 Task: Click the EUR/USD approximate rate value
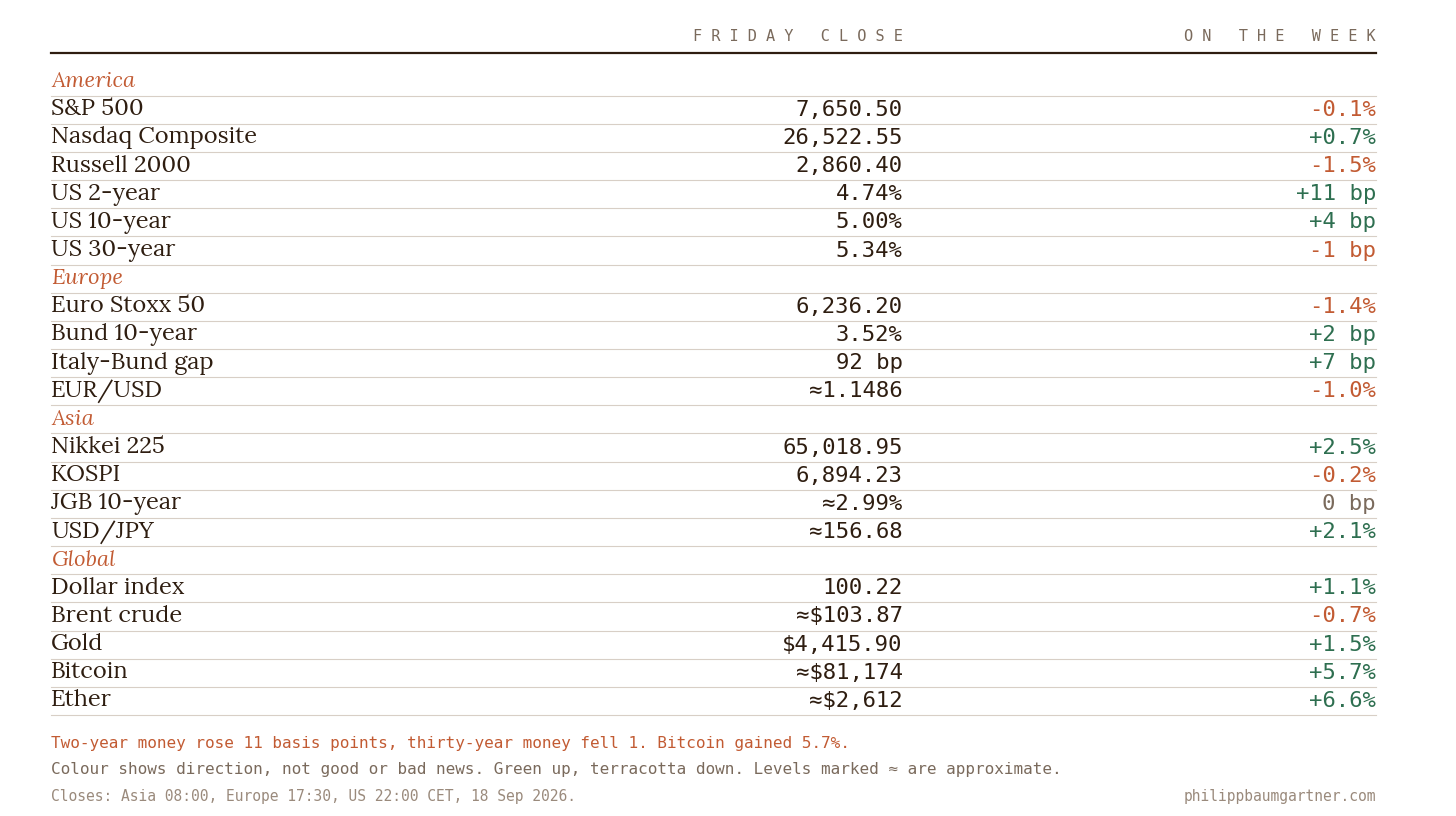856,390
